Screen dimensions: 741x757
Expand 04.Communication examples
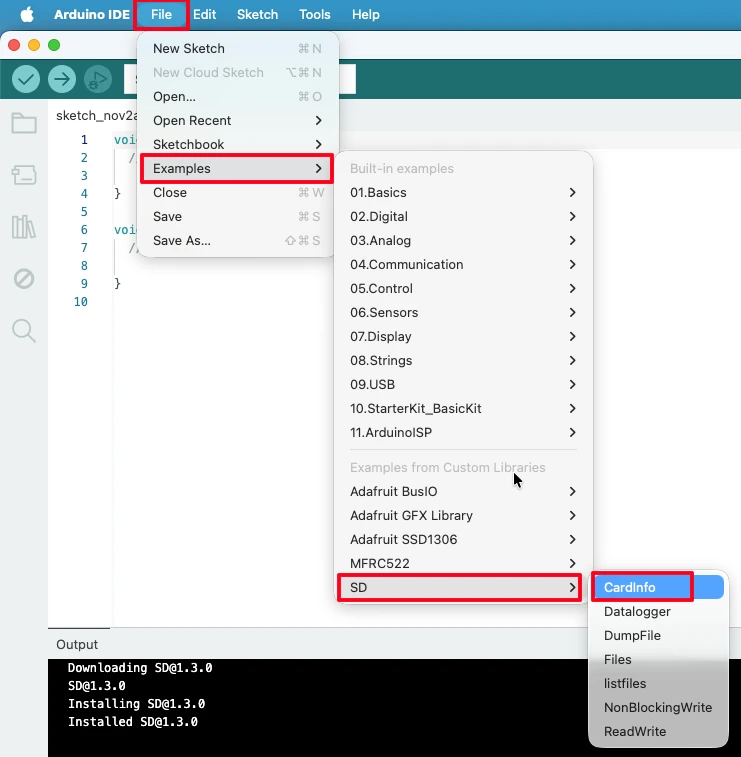[463, 265]
